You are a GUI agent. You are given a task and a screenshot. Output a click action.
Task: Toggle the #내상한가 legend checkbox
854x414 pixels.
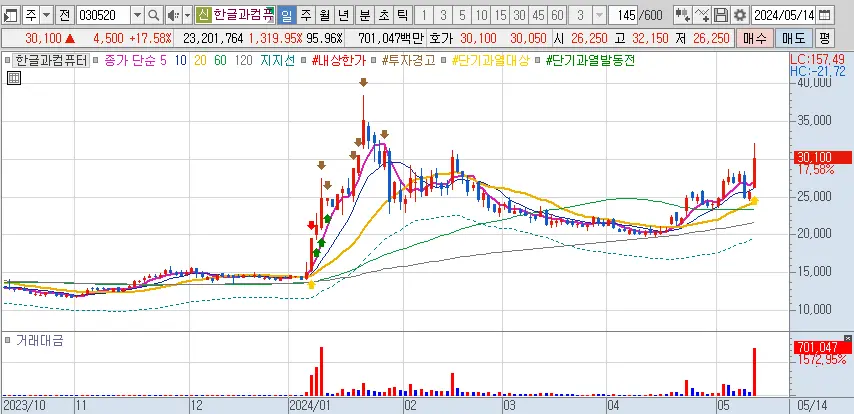[305, 60]
